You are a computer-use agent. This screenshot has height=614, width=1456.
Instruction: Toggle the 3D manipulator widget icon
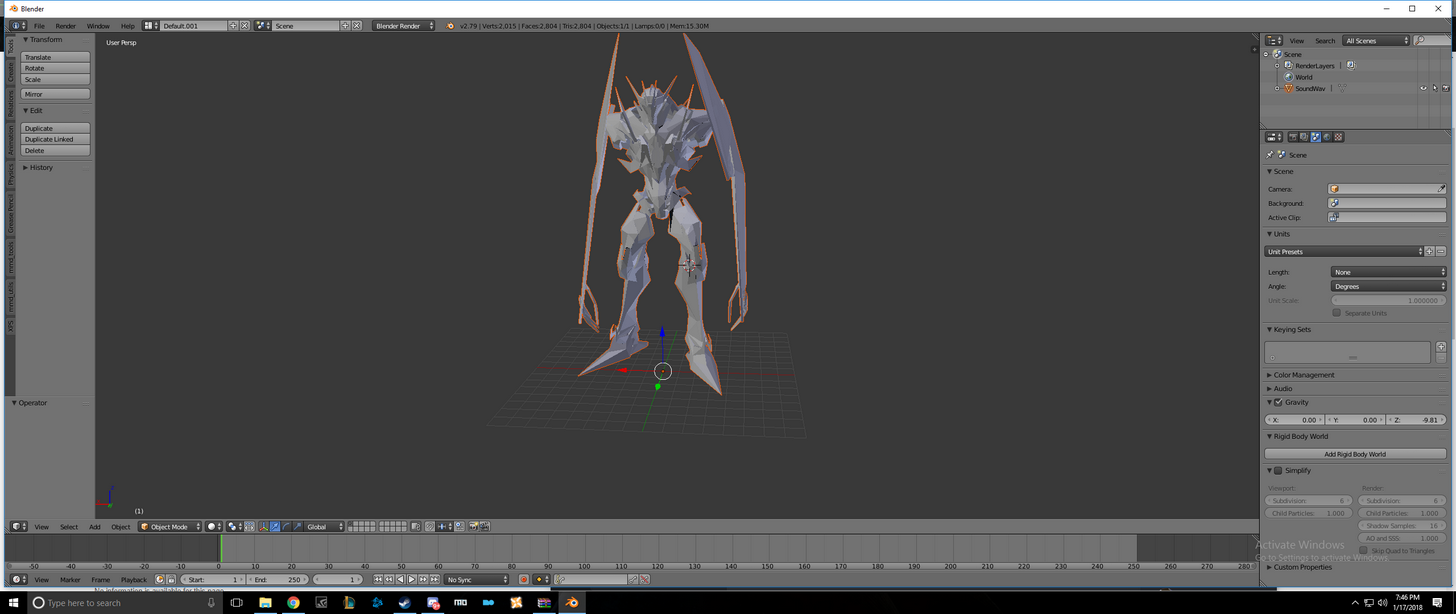coord(264,526)
